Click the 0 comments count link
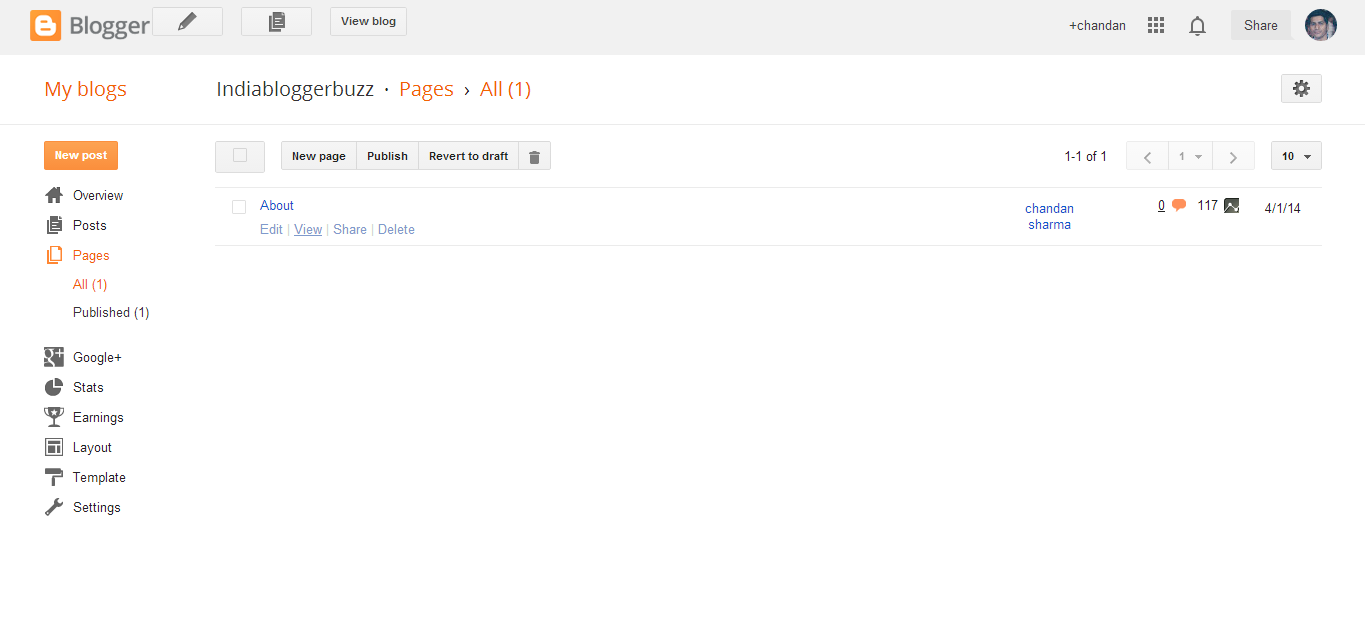 point(1161,206)
